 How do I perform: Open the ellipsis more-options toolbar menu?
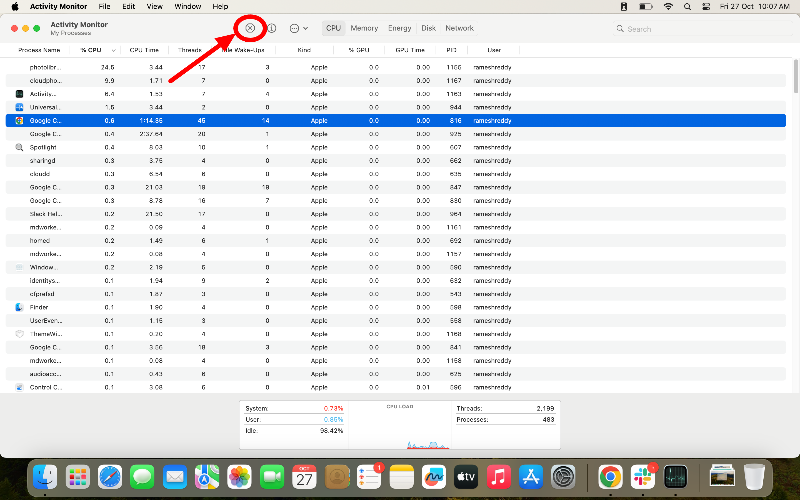point(298,29)
